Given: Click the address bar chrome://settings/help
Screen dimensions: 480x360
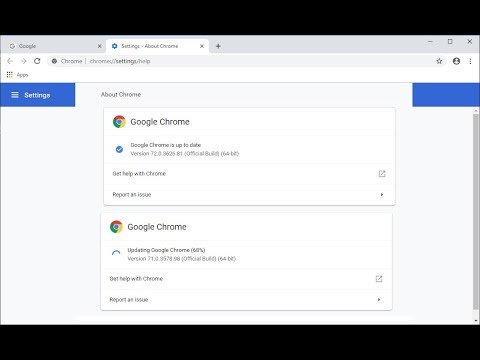Looking at the screenshot, I should tap(247, 61).
